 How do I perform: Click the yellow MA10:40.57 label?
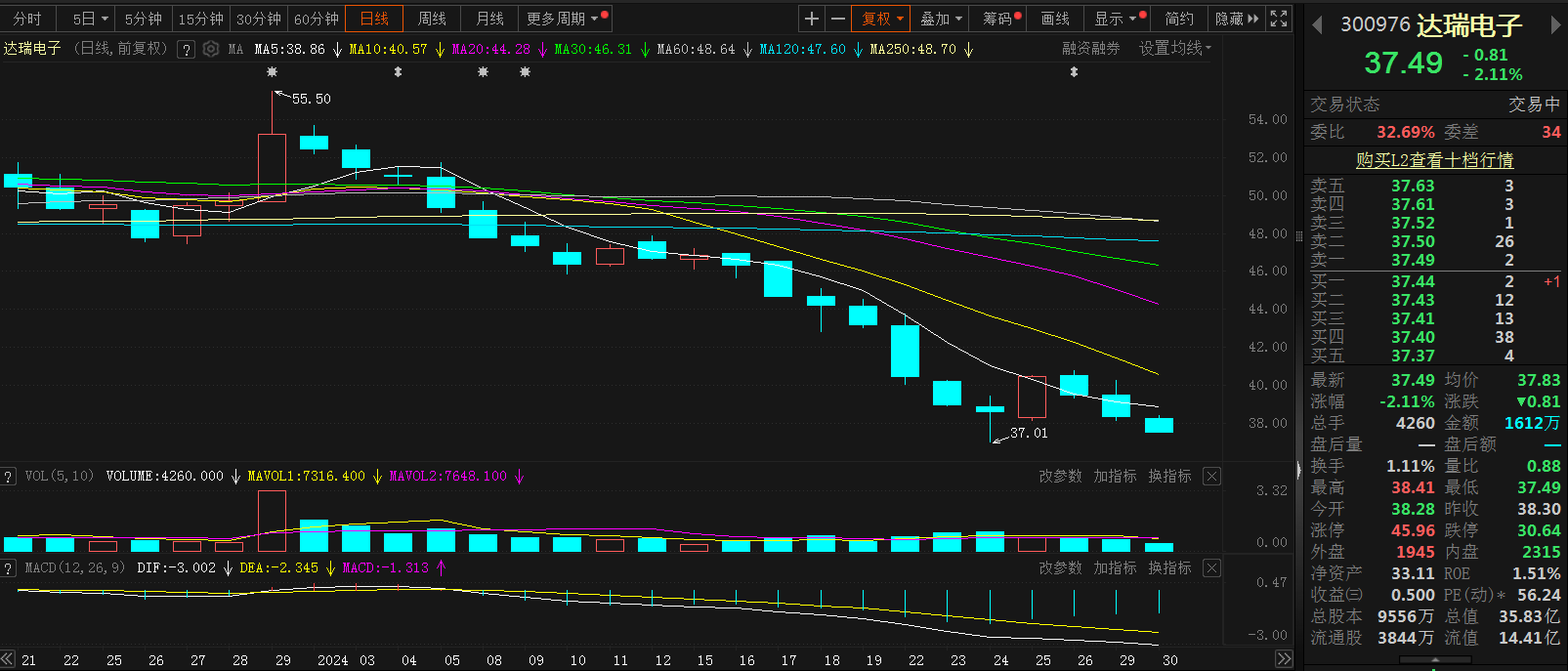pos(388,49)
